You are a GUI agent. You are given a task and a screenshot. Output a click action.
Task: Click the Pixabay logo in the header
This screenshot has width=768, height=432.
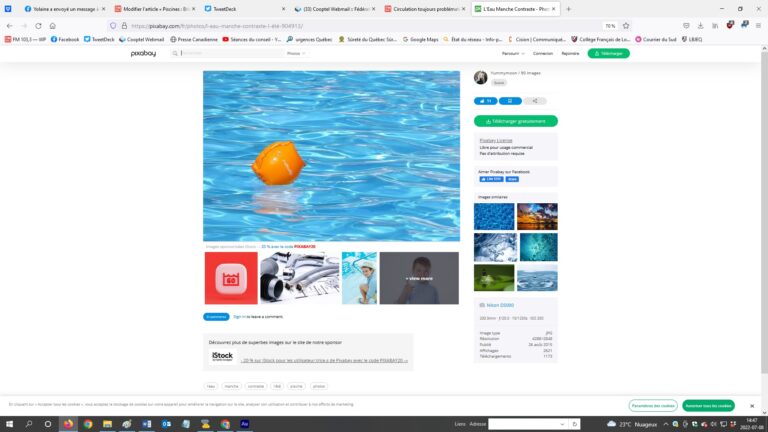142,53
